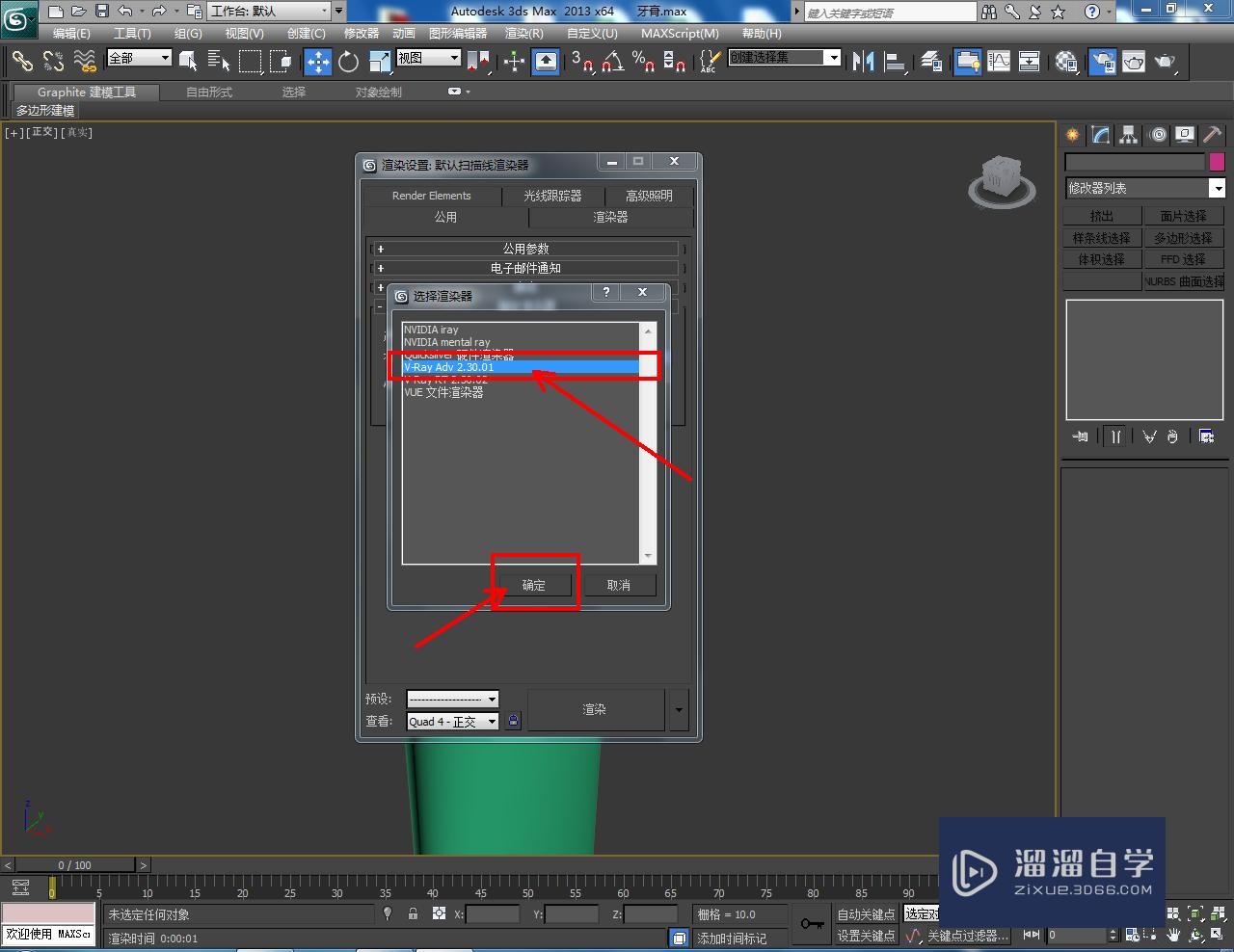
Task: Open the Material Editor icon
Action: 1065,62
